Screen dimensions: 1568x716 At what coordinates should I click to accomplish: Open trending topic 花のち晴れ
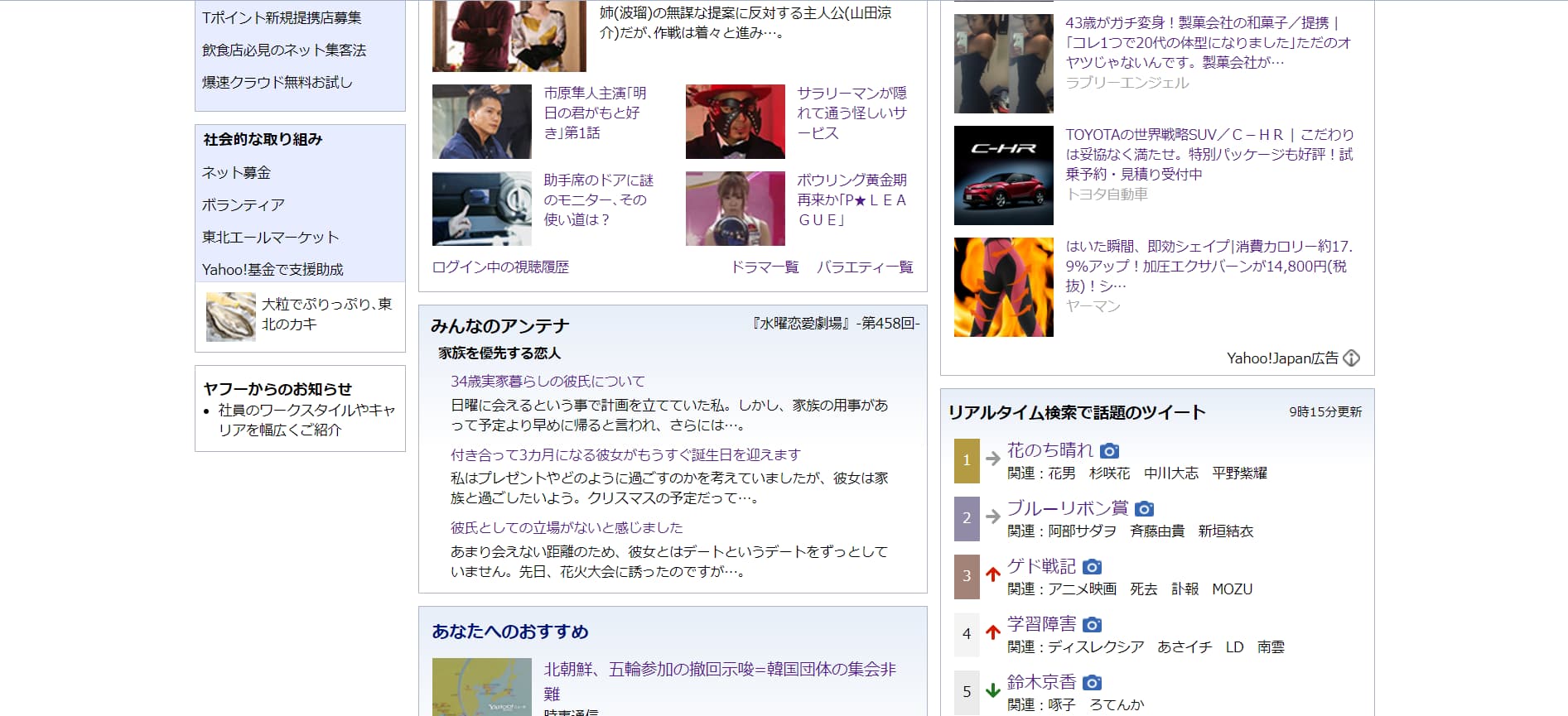(1050, 450)
